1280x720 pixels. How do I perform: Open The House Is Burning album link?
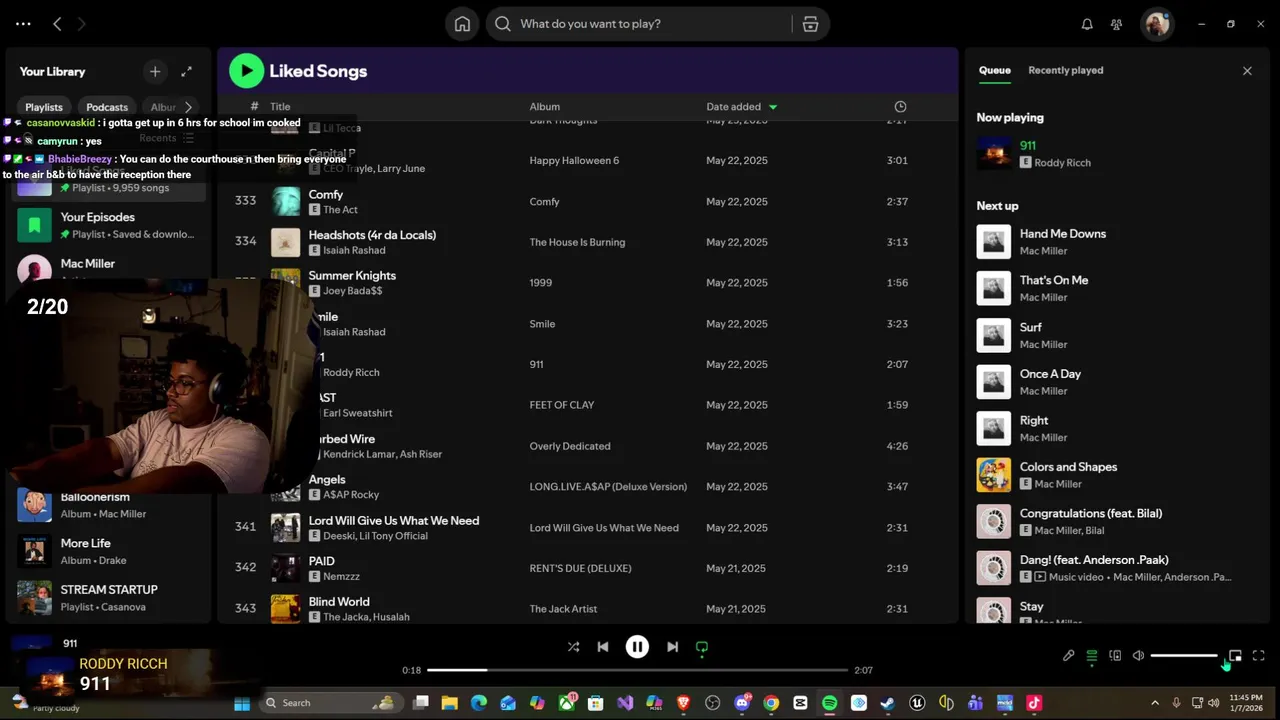pyautogui.click(x=577, y=242)
